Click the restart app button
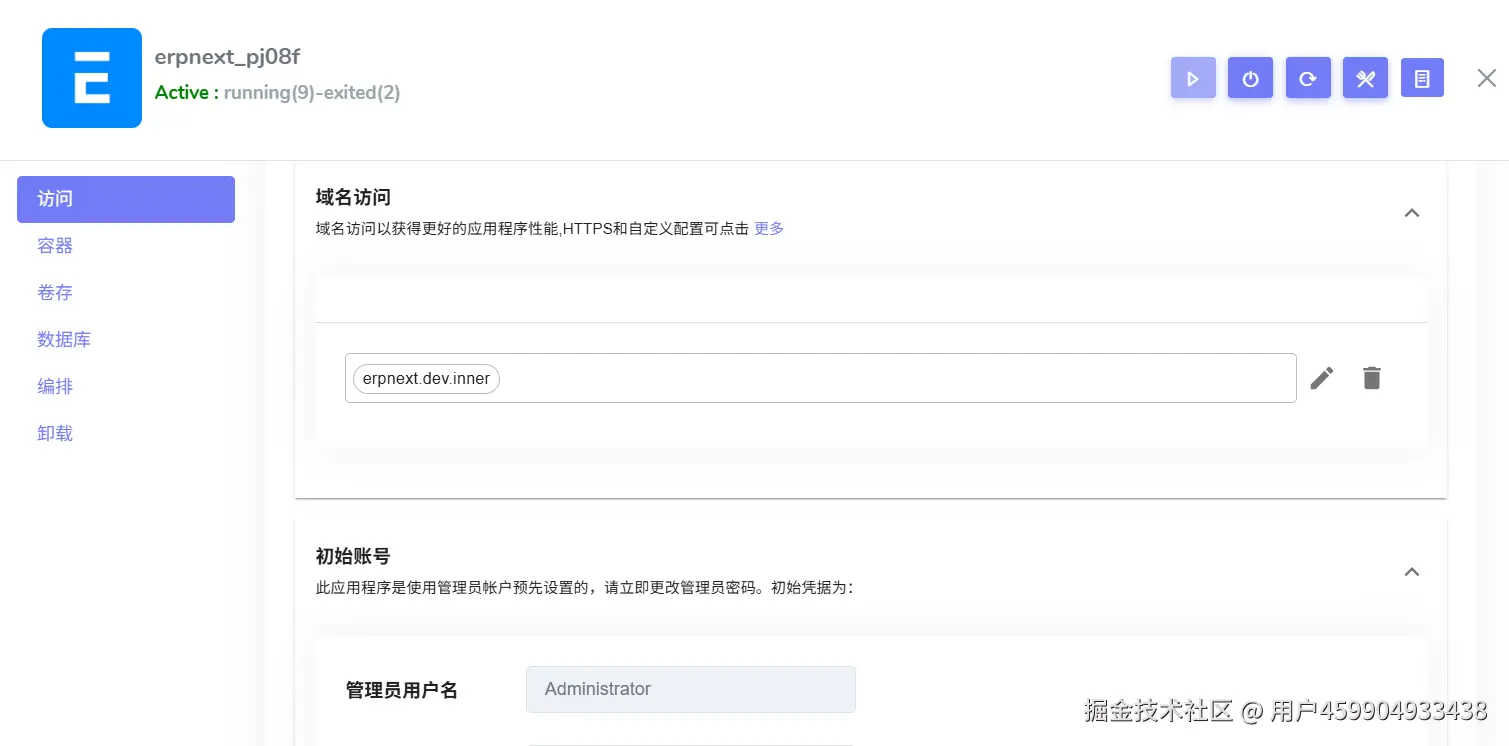Screen dimensions: 1509x746 point(1308,78)
